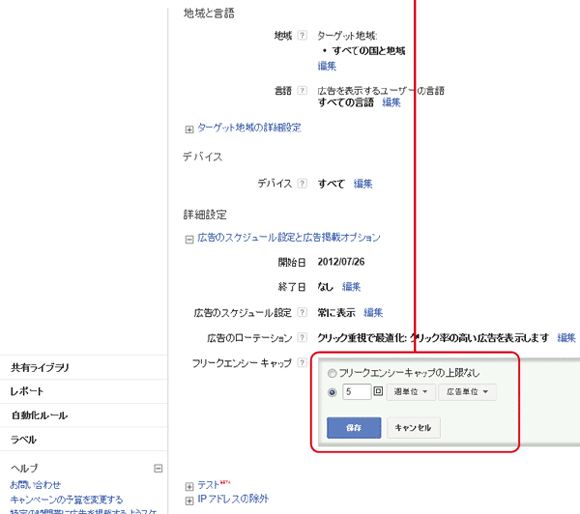Click the start date 2012/07/26
The height and width of the screenshot is (514, 580).
(x=341, y=262)
